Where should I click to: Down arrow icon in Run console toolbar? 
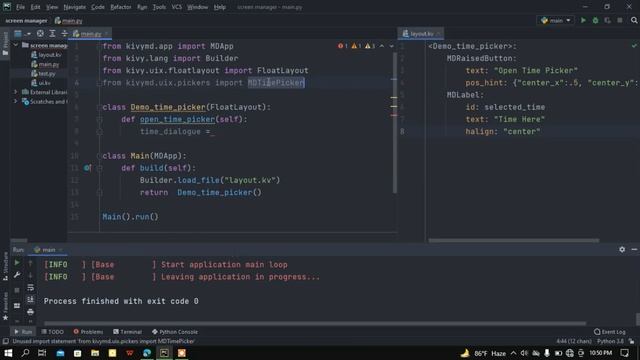(x=30, y=276)
